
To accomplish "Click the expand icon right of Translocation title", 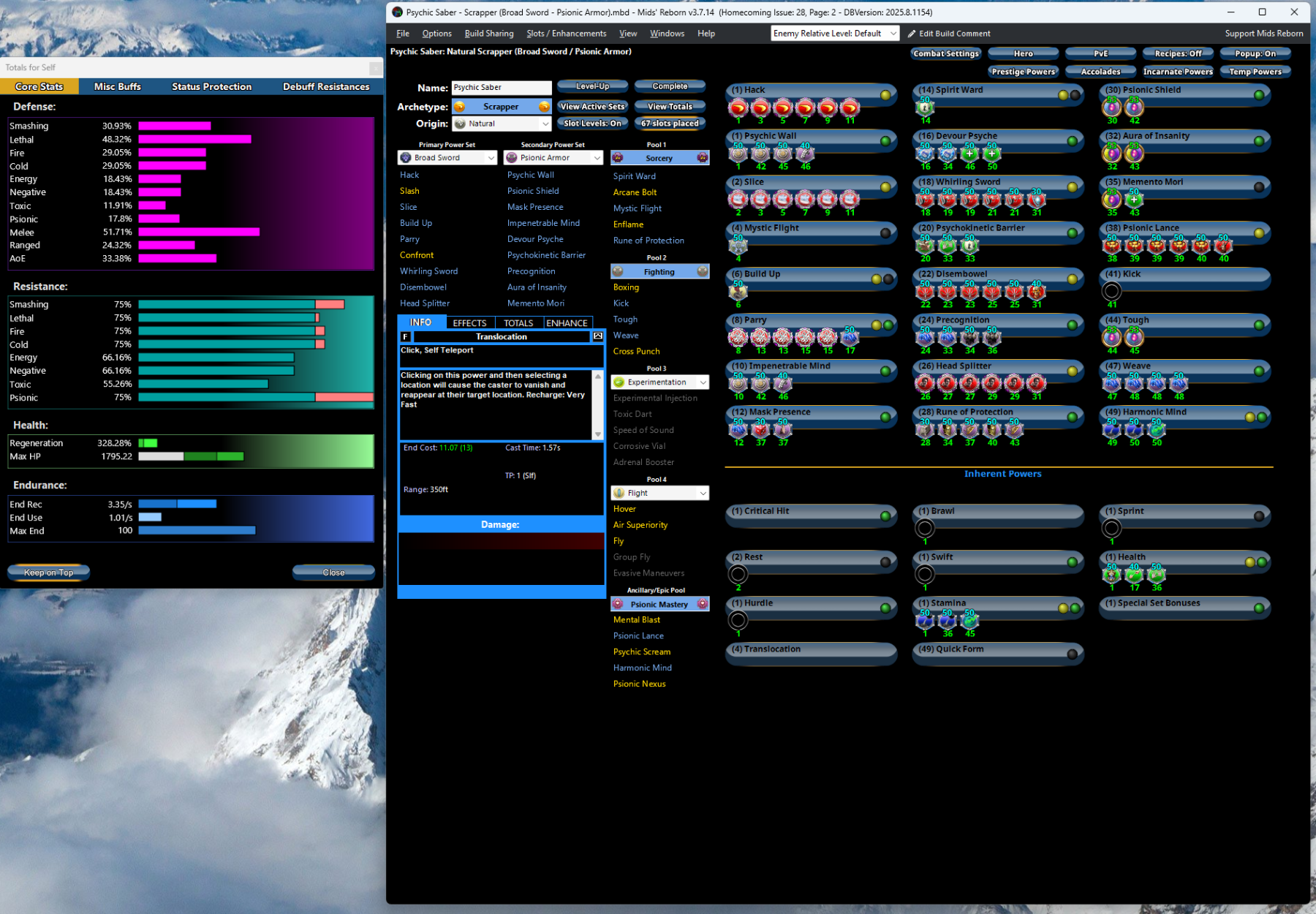I will click(598, 337).
